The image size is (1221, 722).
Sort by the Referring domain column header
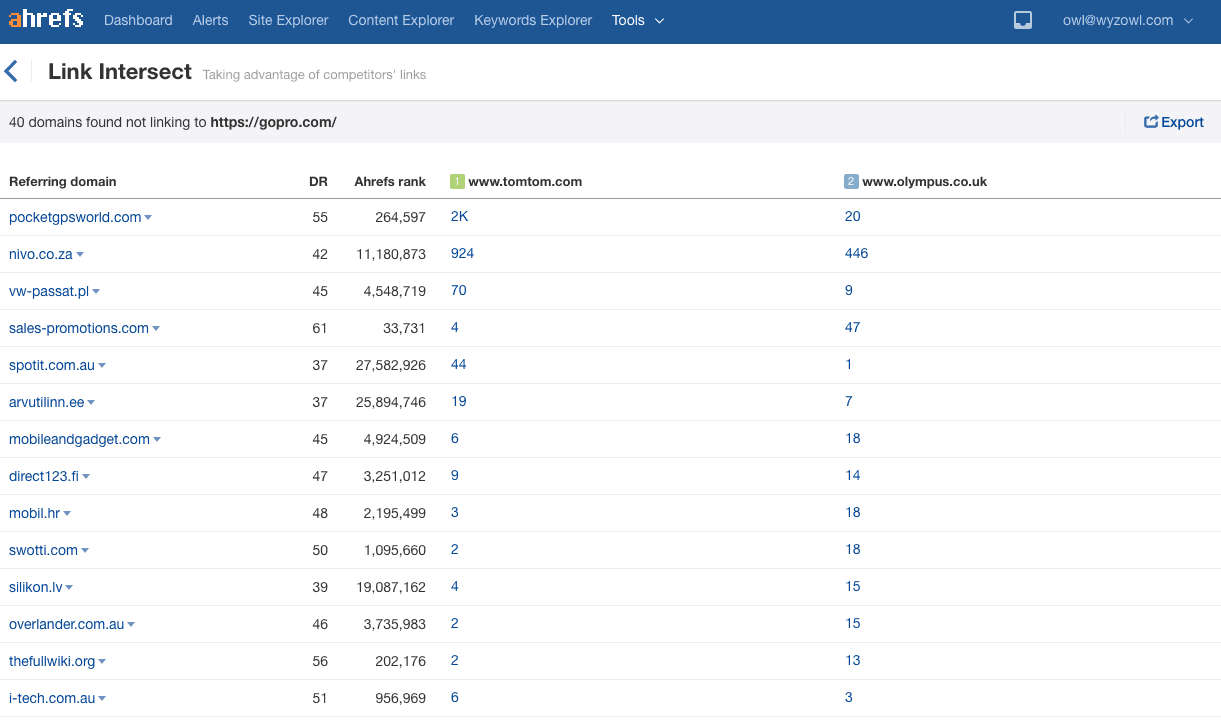(x=63, y=181)
